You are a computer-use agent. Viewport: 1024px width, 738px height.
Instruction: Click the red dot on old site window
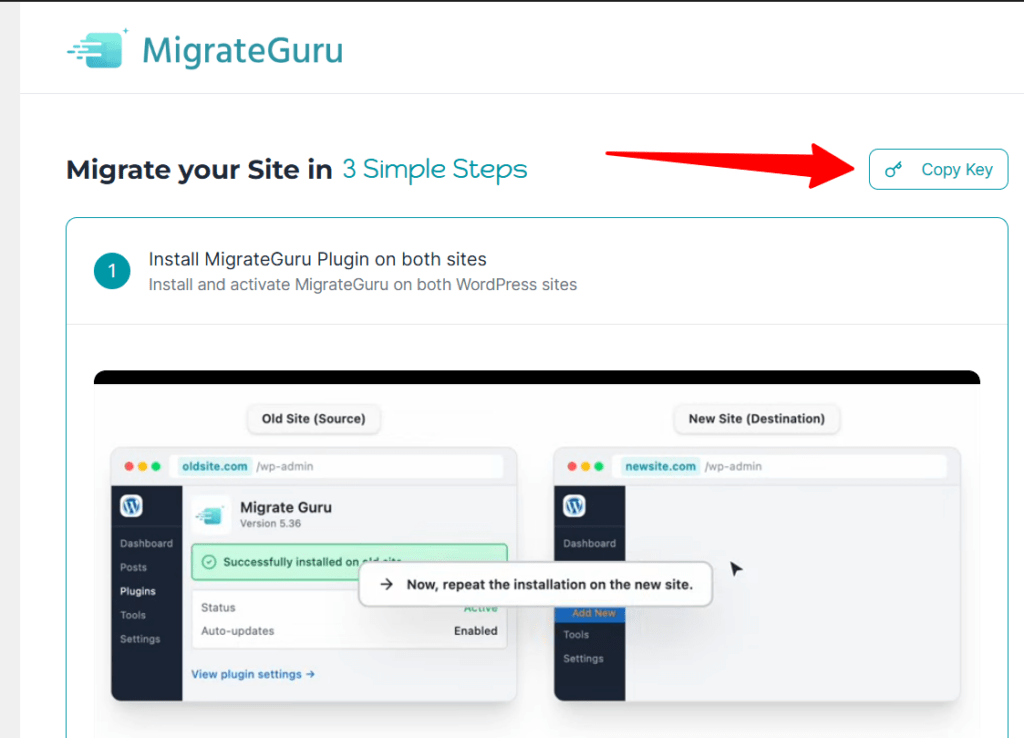[x=129, y=466]
